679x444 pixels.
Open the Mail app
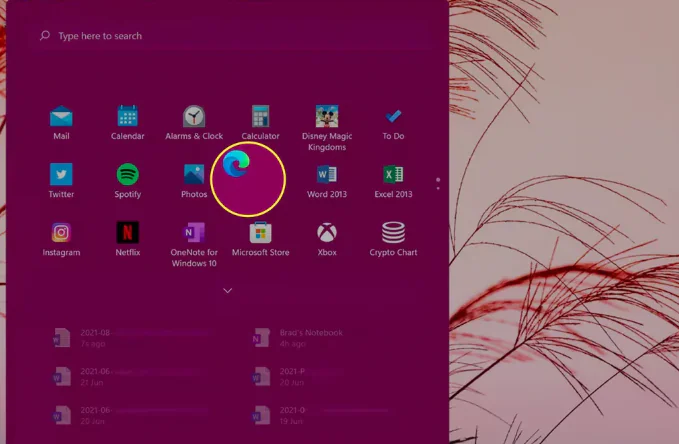pos(61,123)
